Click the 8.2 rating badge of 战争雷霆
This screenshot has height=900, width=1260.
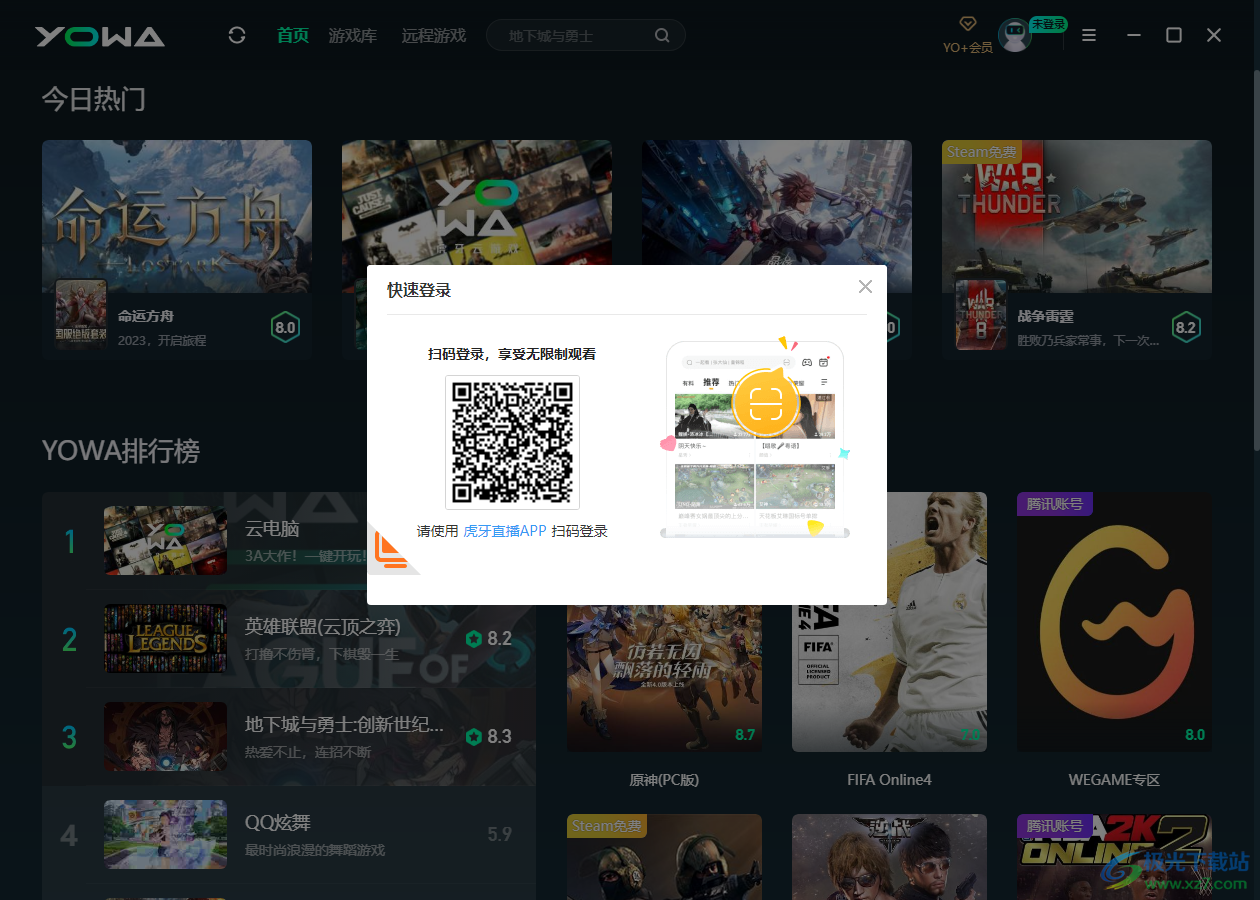1186,327
